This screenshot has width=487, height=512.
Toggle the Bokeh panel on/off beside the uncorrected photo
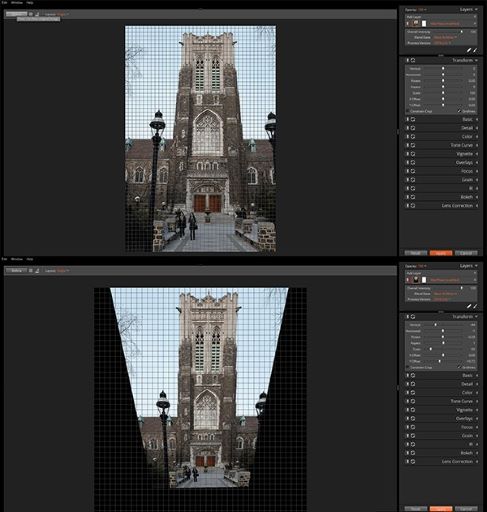(x=407, y=197)
